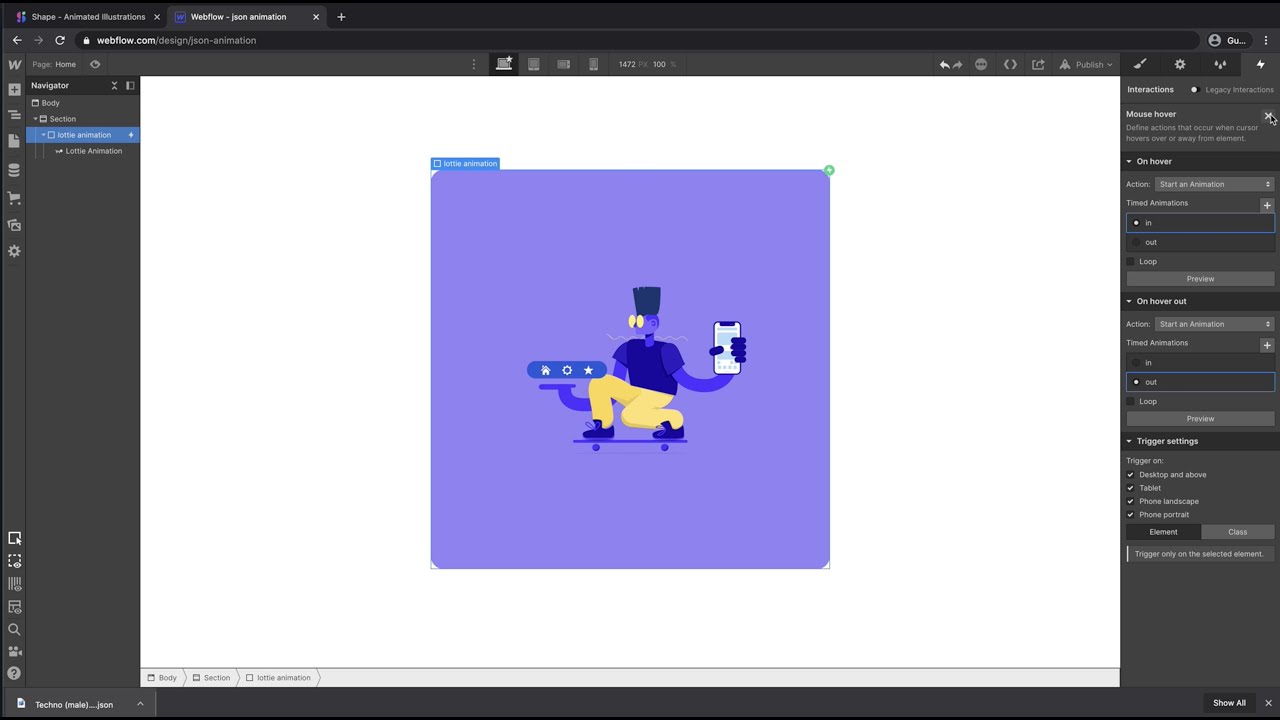
Task: Toggle the selection cursor mode icon
Action: pyautogui.click(x=14, y=538)
